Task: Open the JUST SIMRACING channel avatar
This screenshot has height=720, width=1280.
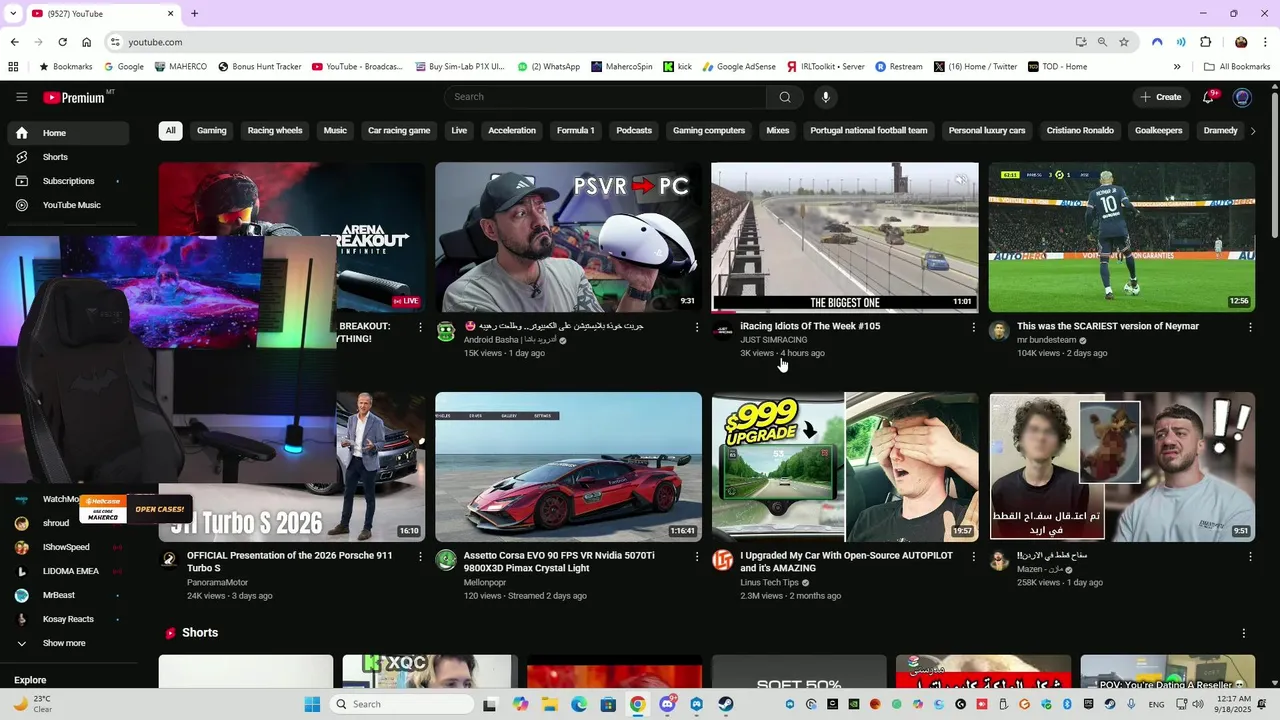Action: tap(722, 331)
